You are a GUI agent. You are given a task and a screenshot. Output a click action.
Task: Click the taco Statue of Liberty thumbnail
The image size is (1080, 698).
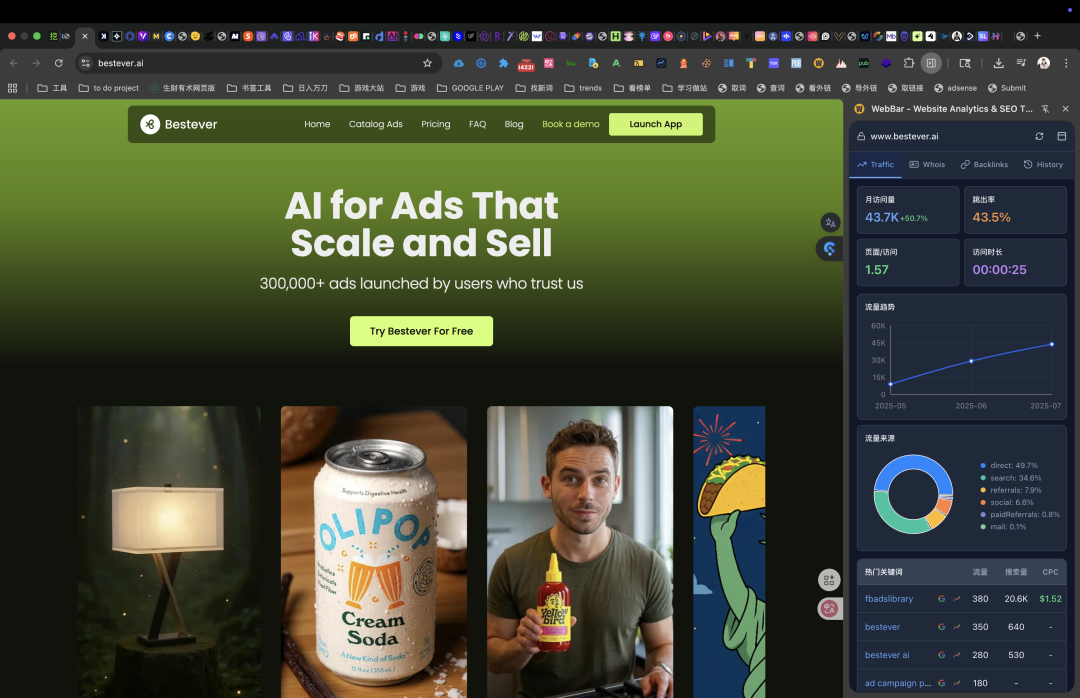click(729, 551)
